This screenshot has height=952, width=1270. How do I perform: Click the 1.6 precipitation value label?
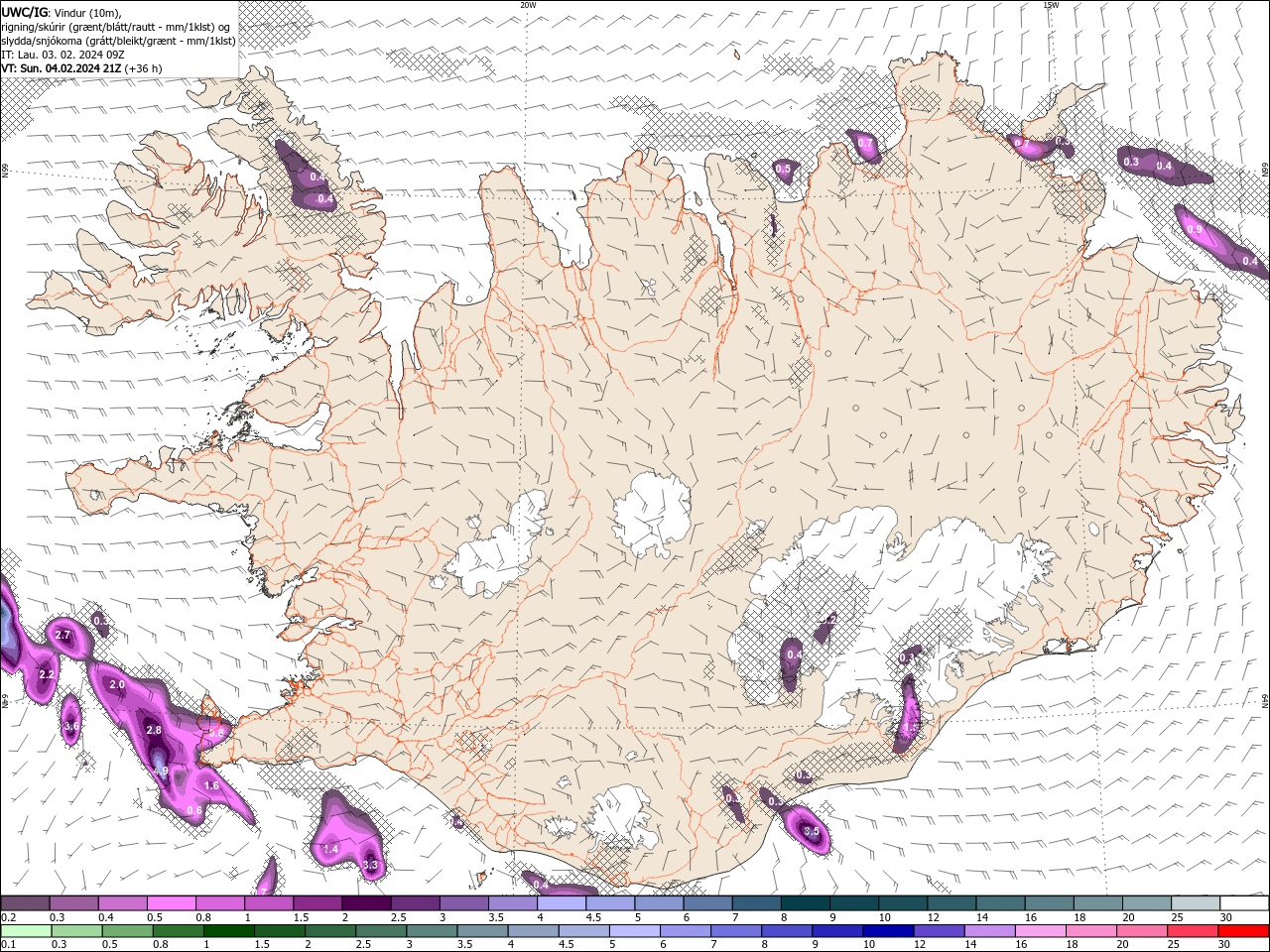pyautogui.click(x=211, y=785)
